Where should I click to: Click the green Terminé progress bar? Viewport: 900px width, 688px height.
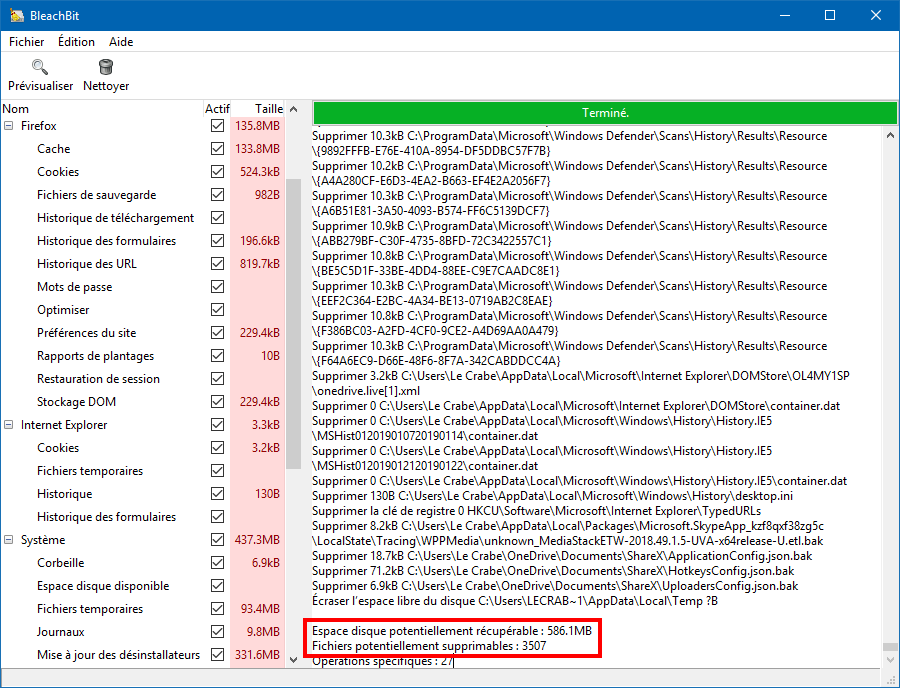(605, 113)
